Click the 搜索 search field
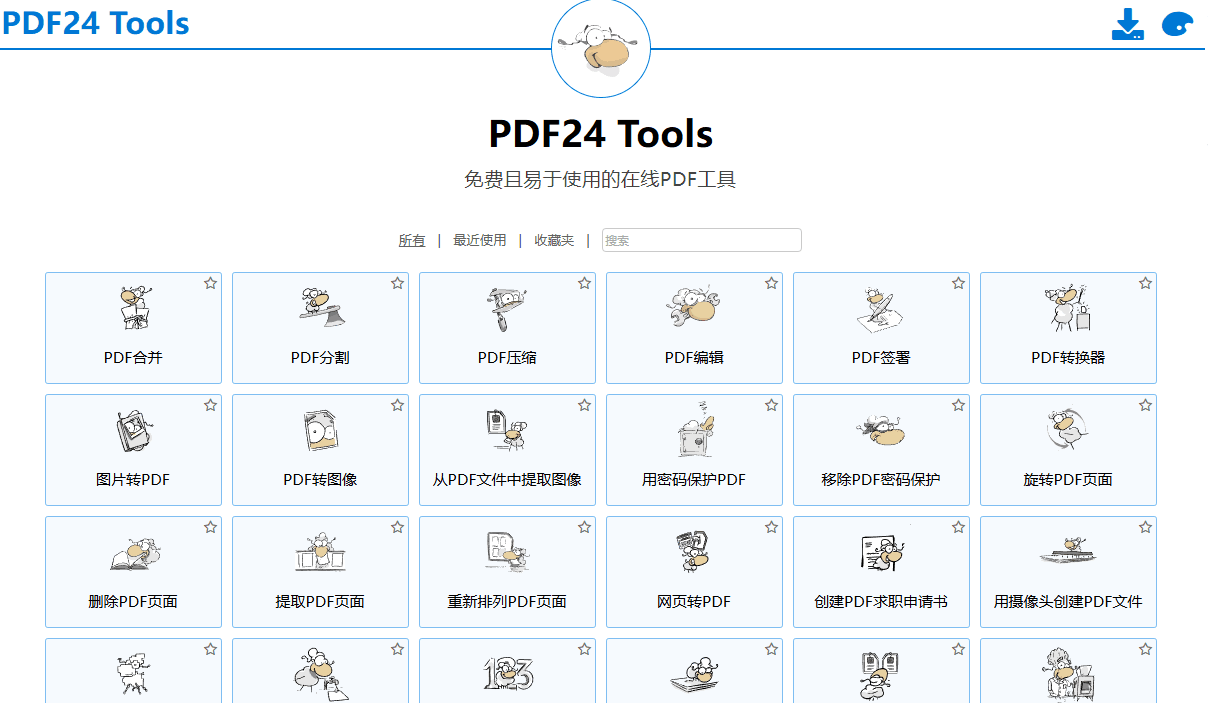This screenshot has width=1208, height=703. click(x=701, y=240)
